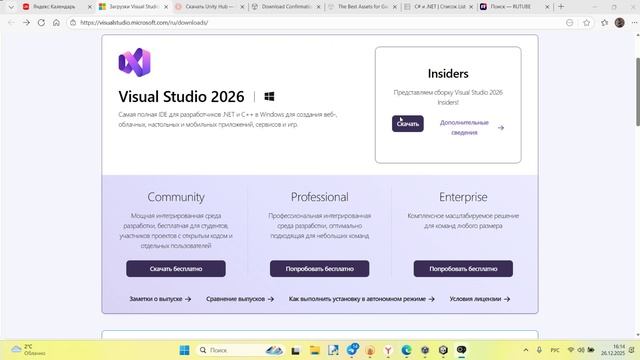The image size is (640, 360).
Task: Open the Windows Start menu
Action: [184, 350]
